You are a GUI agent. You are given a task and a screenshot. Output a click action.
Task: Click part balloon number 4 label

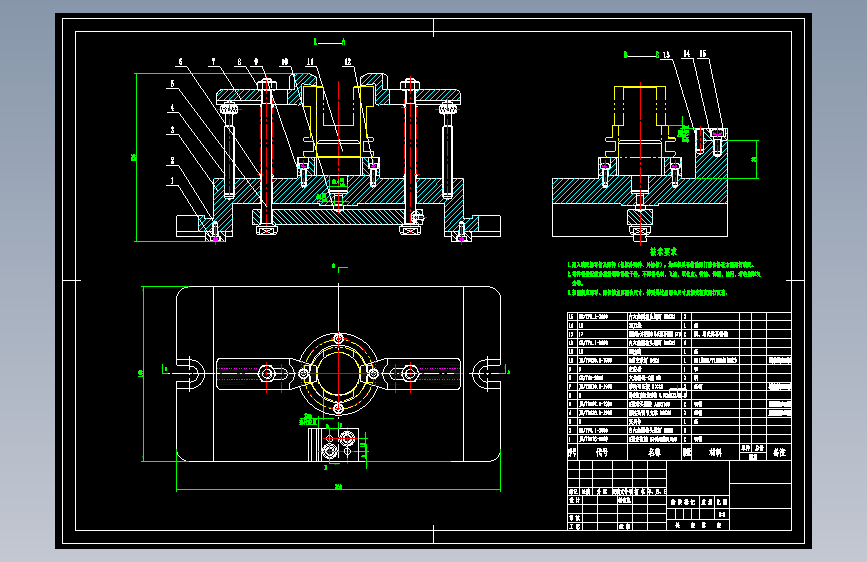(x=173, y=108)
